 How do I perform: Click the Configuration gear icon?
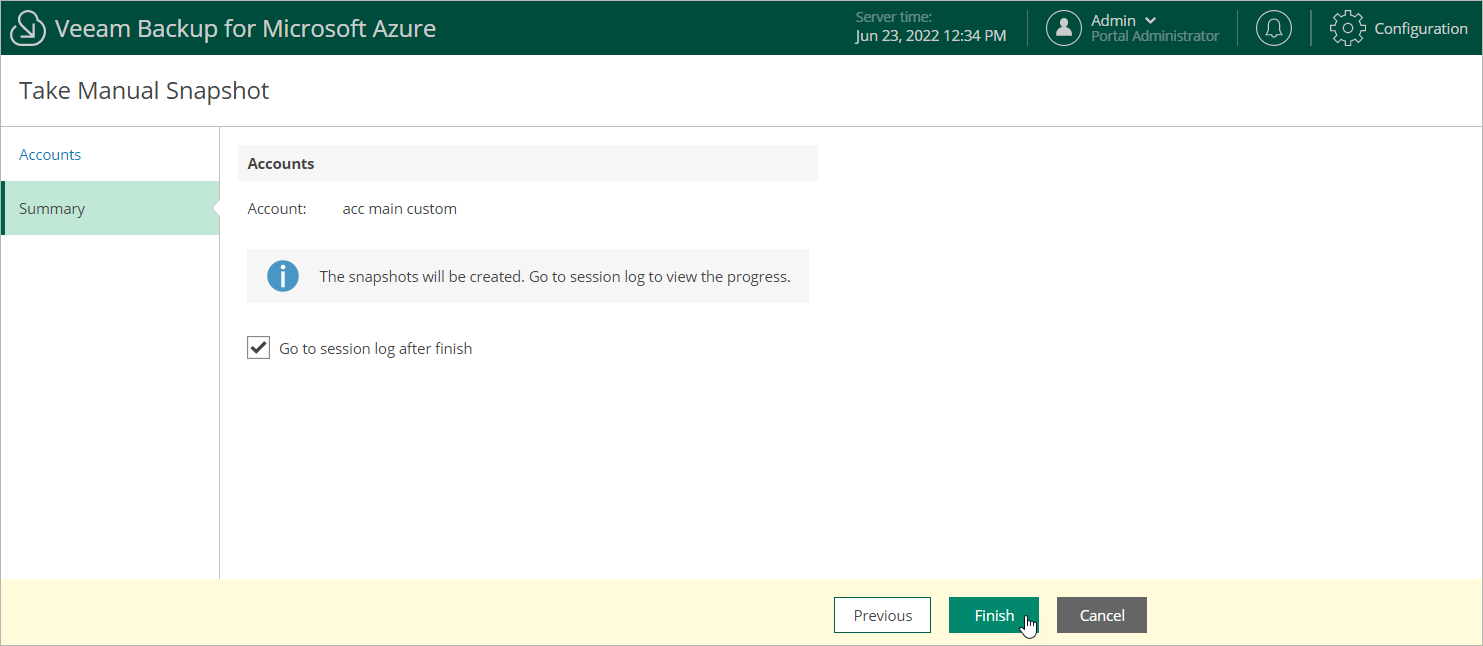(1347, 28)
